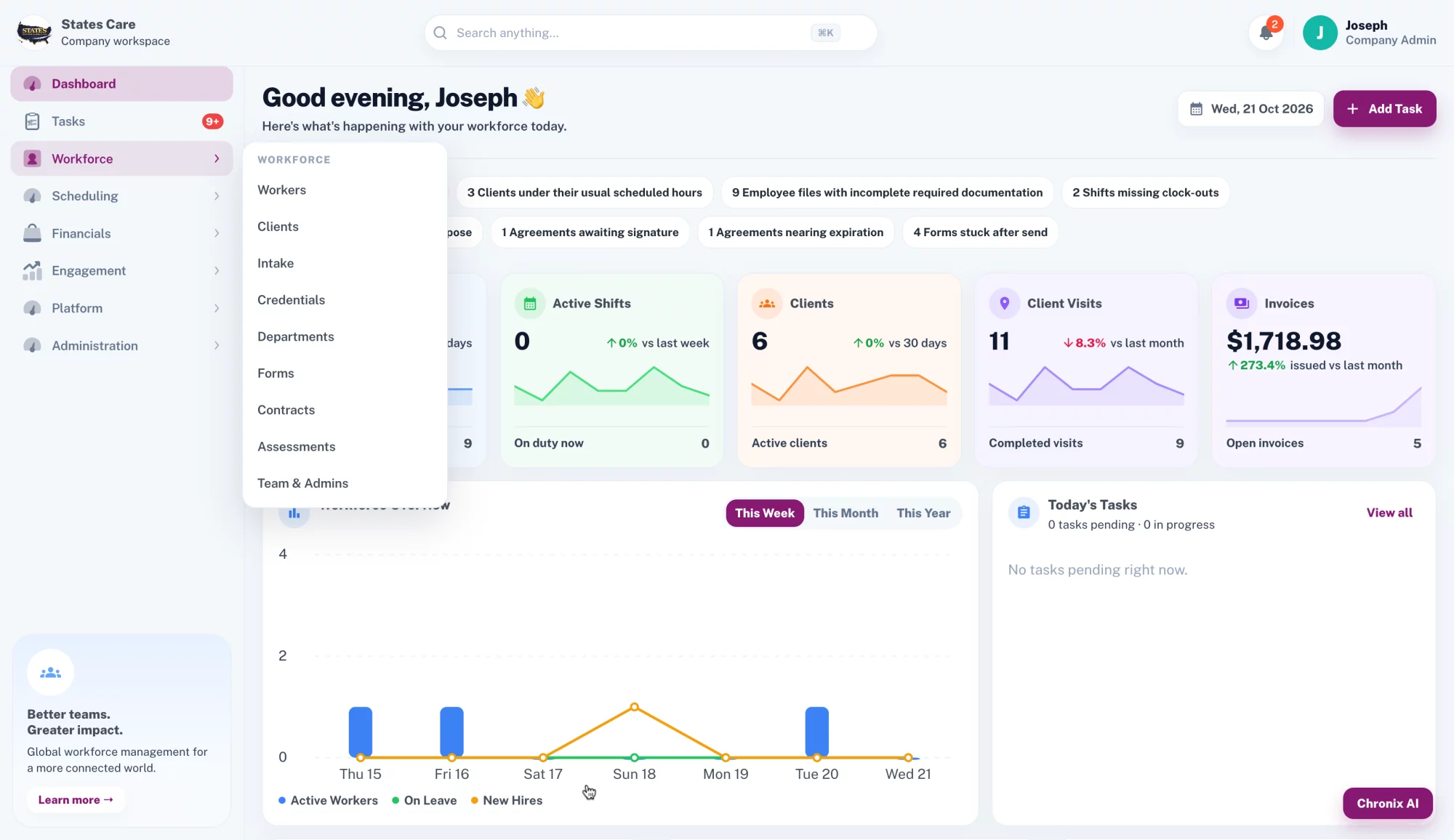Image resolution: width=1454 pixels, height=840 pixels.
Task: Click the Search anything input field
Action: pyautogui.click(x=650, y=33)
